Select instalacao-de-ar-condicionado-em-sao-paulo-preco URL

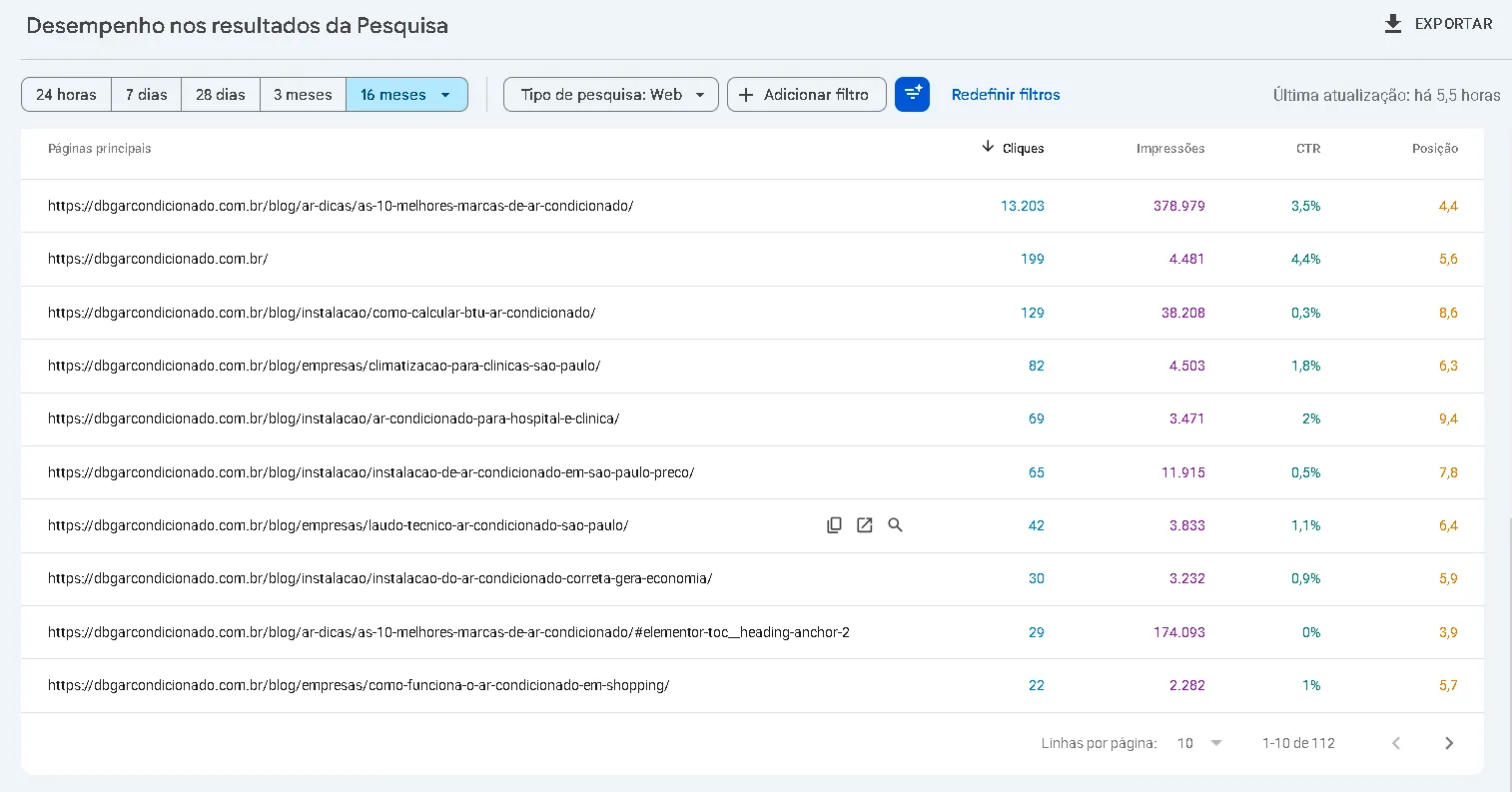pyautogui.click(x=372, y=472)
